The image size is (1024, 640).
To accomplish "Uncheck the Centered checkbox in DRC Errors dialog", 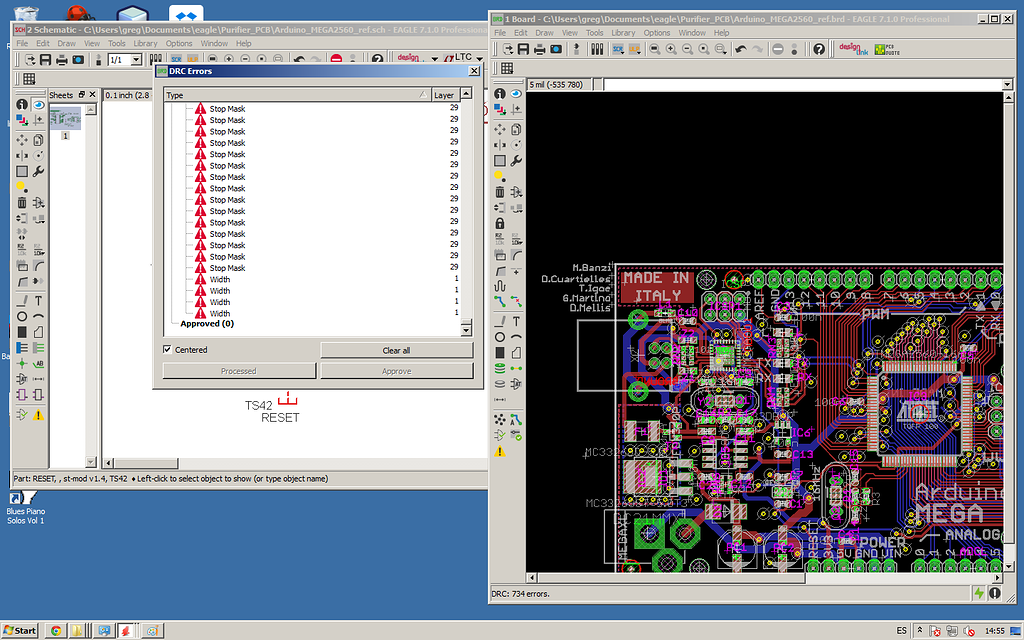I will point(168,349).
